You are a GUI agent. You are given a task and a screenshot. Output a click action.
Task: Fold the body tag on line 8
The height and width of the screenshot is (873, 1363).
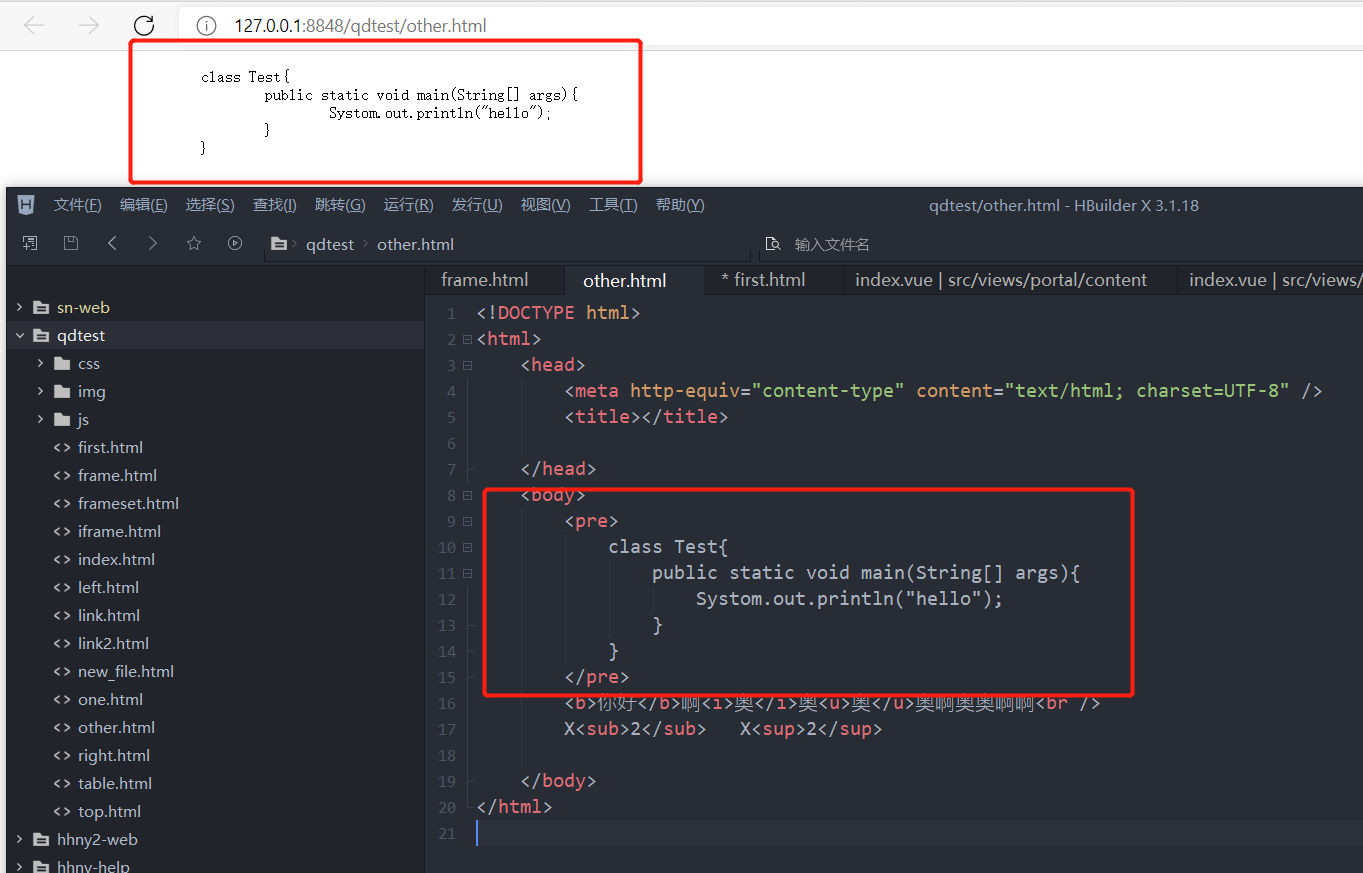click(x=467, y=495)
